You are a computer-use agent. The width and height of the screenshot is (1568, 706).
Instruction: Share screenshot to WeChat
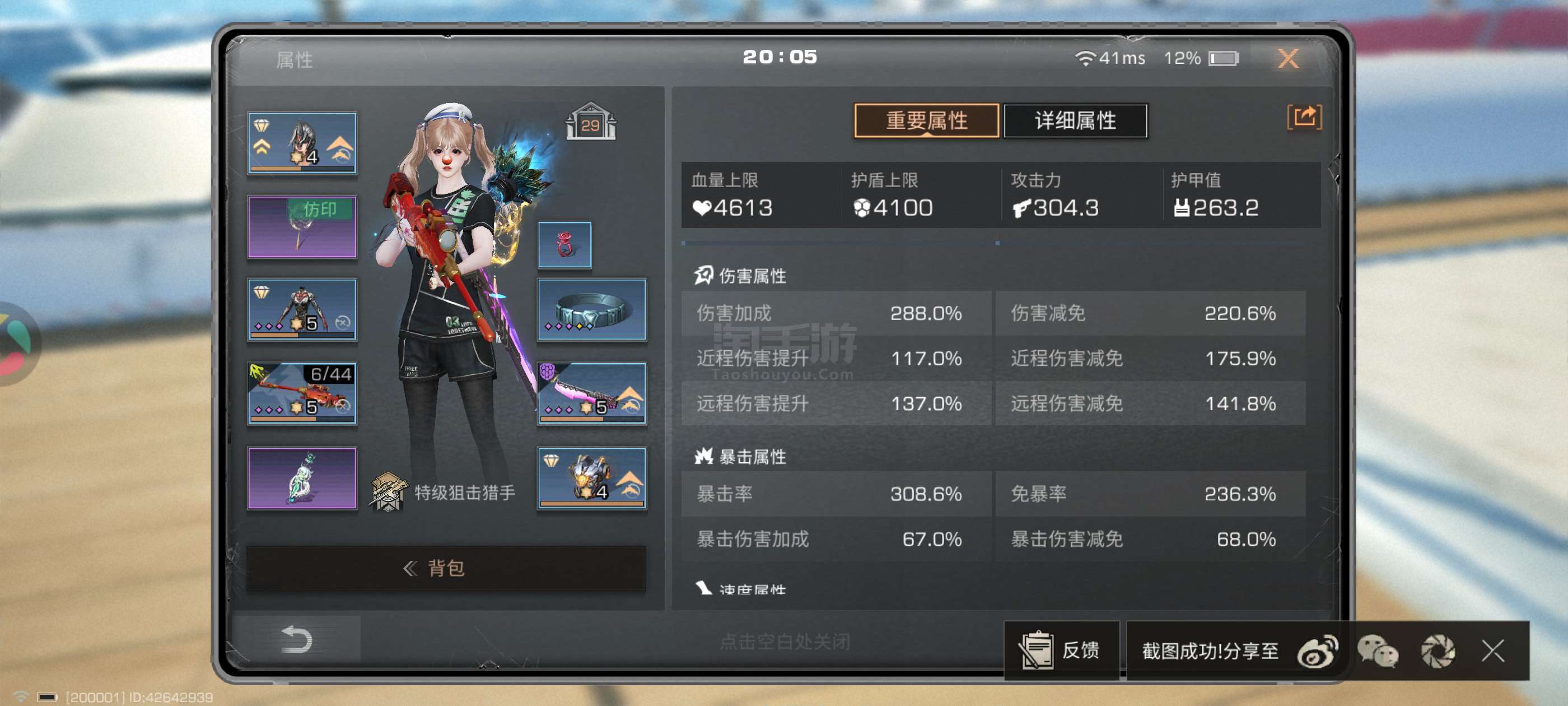1378,651
